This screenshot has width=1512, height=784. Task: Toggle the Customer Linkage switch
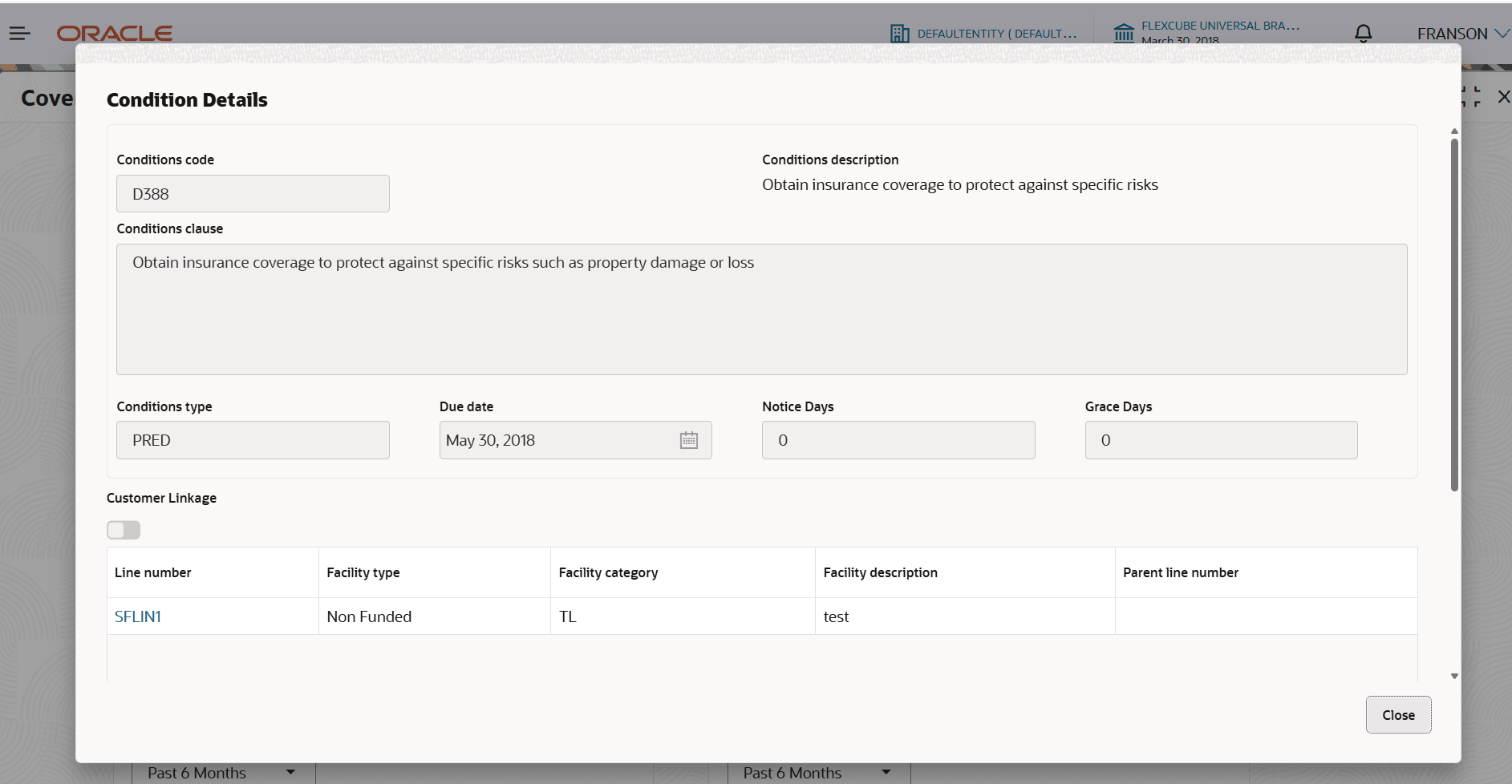(x=124, y=530)
